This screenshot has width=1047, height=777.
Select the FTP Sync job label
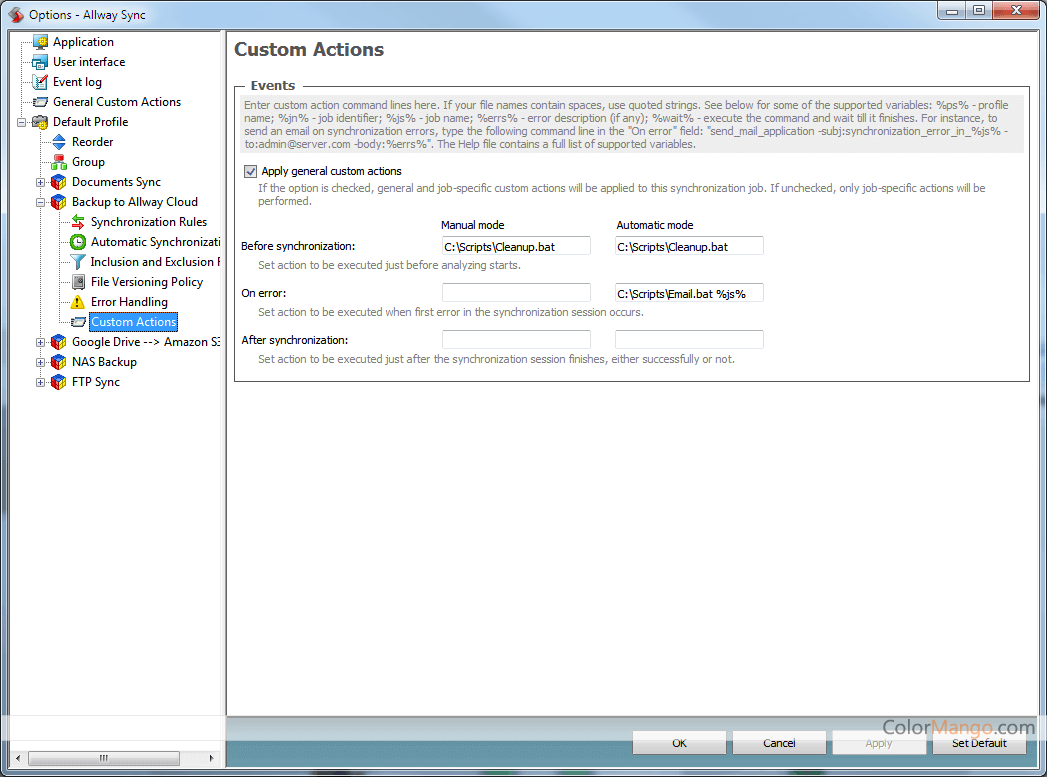[96, 382]
